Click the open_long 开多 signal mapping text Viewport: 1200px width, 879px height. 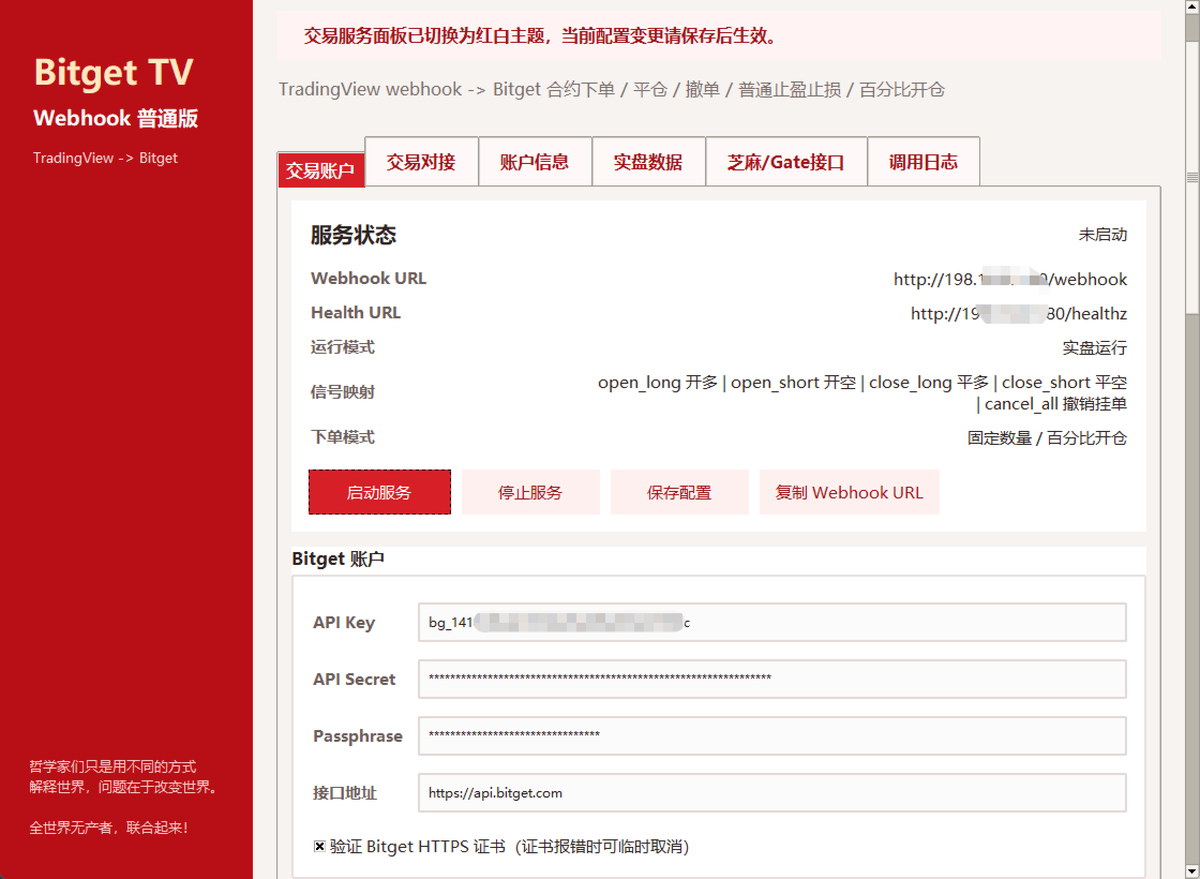[x=658, y=382]
